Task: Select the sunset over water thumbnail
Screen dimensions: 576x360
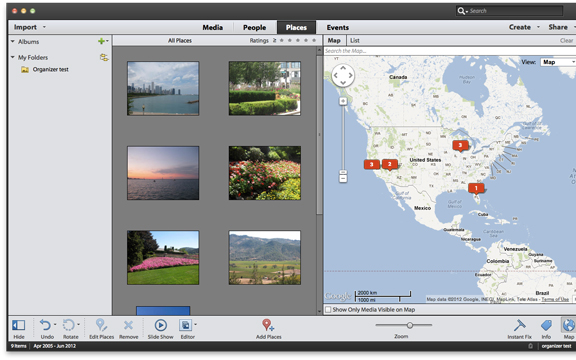Action: click(163, 173)
